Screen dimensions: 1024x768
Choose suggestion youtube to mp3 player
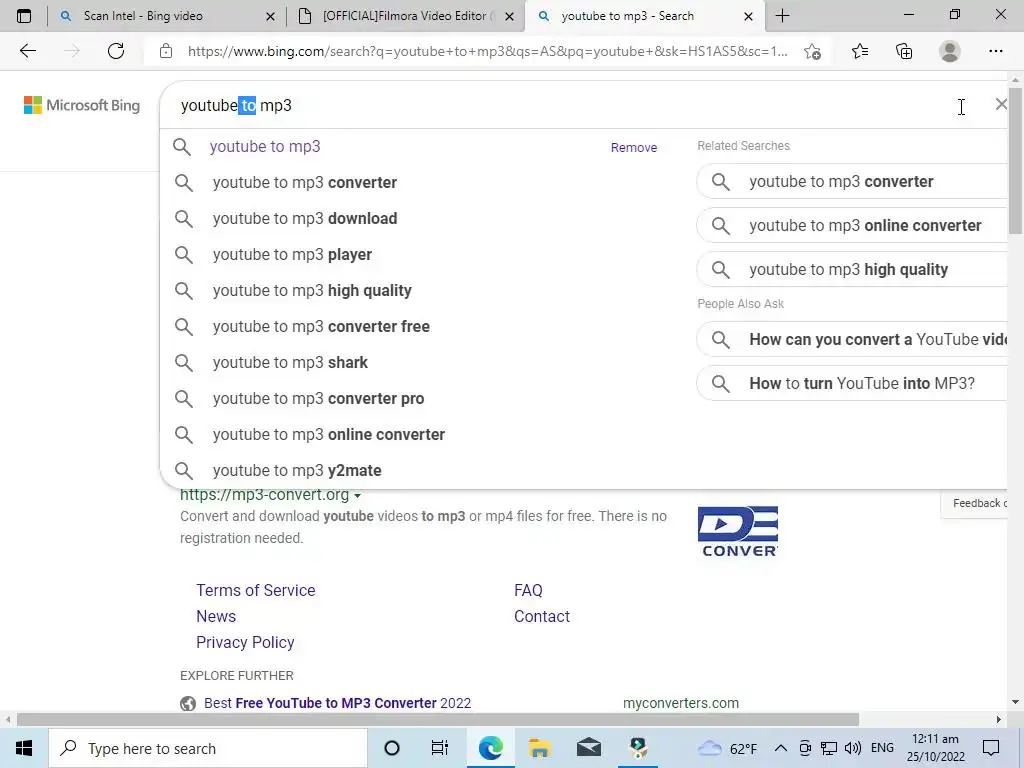click(x=418, y=254)
